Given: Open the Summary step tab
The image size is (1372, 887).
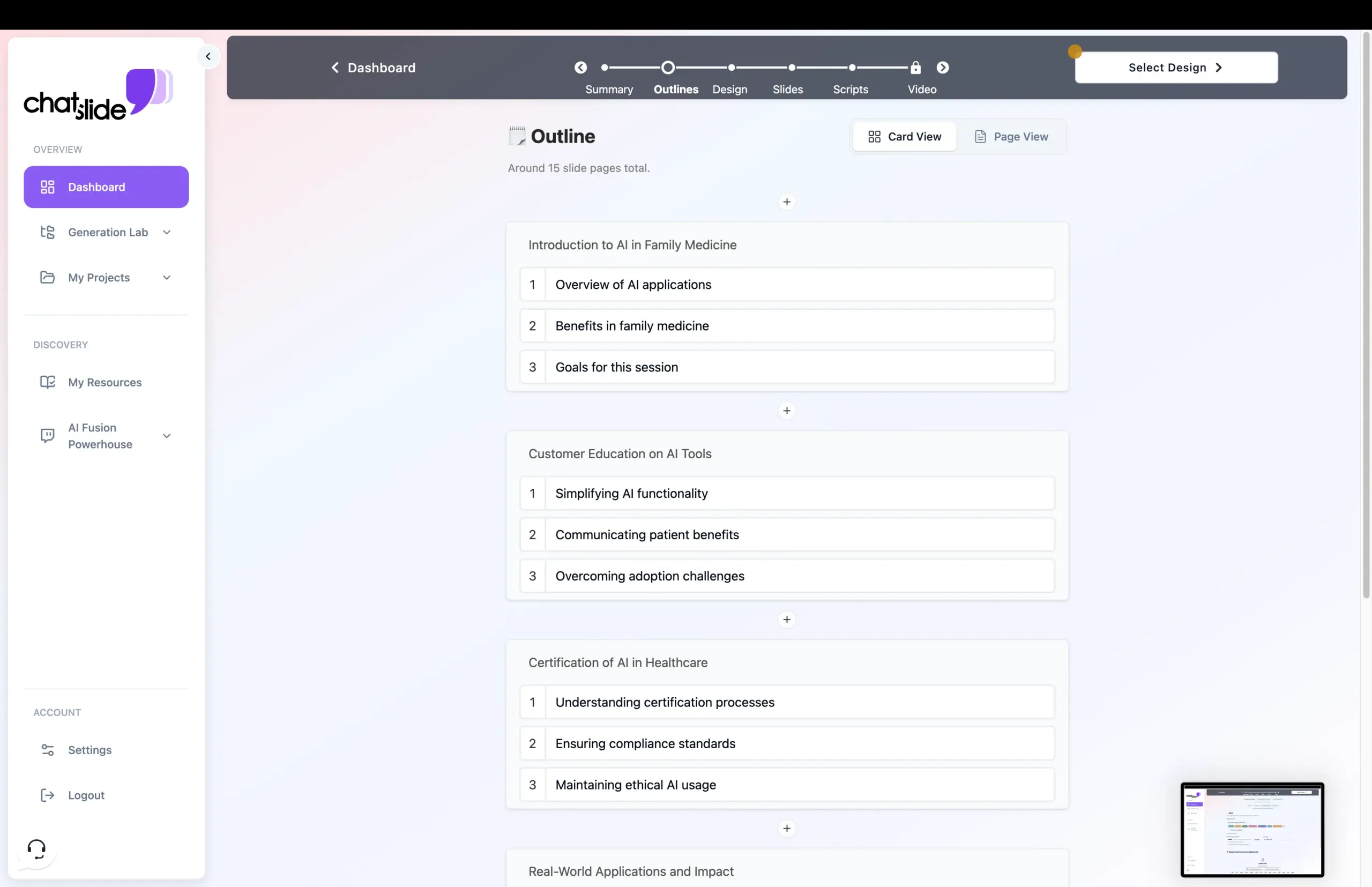Looking at the screenshot, I should click(608, 78).
